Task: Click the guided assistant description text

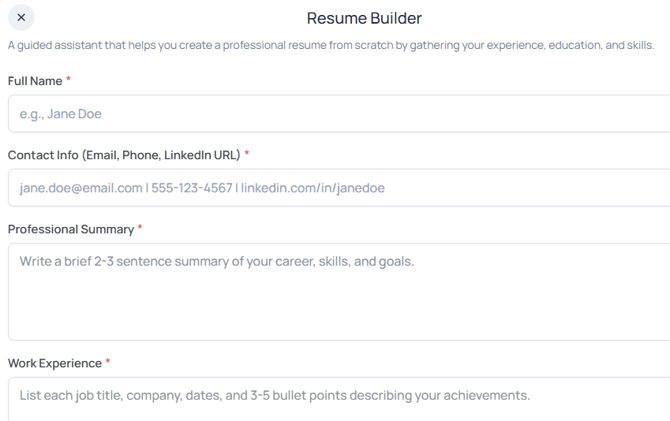Action: click(330, 45)
